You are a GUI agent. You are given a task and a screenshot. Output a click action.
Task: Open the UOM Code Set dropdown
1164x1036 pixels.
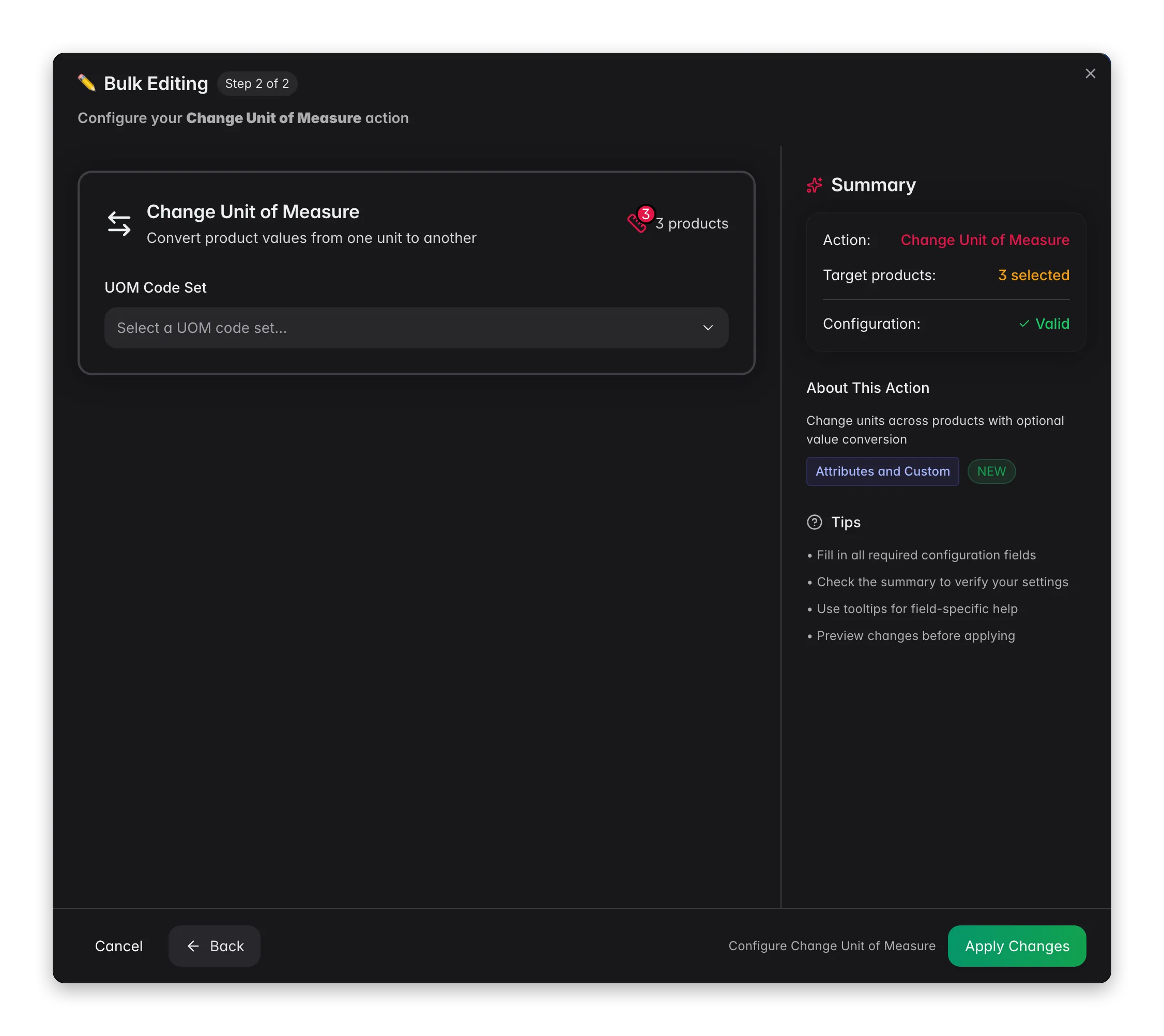pyautogui.click(x=416, y=328)
